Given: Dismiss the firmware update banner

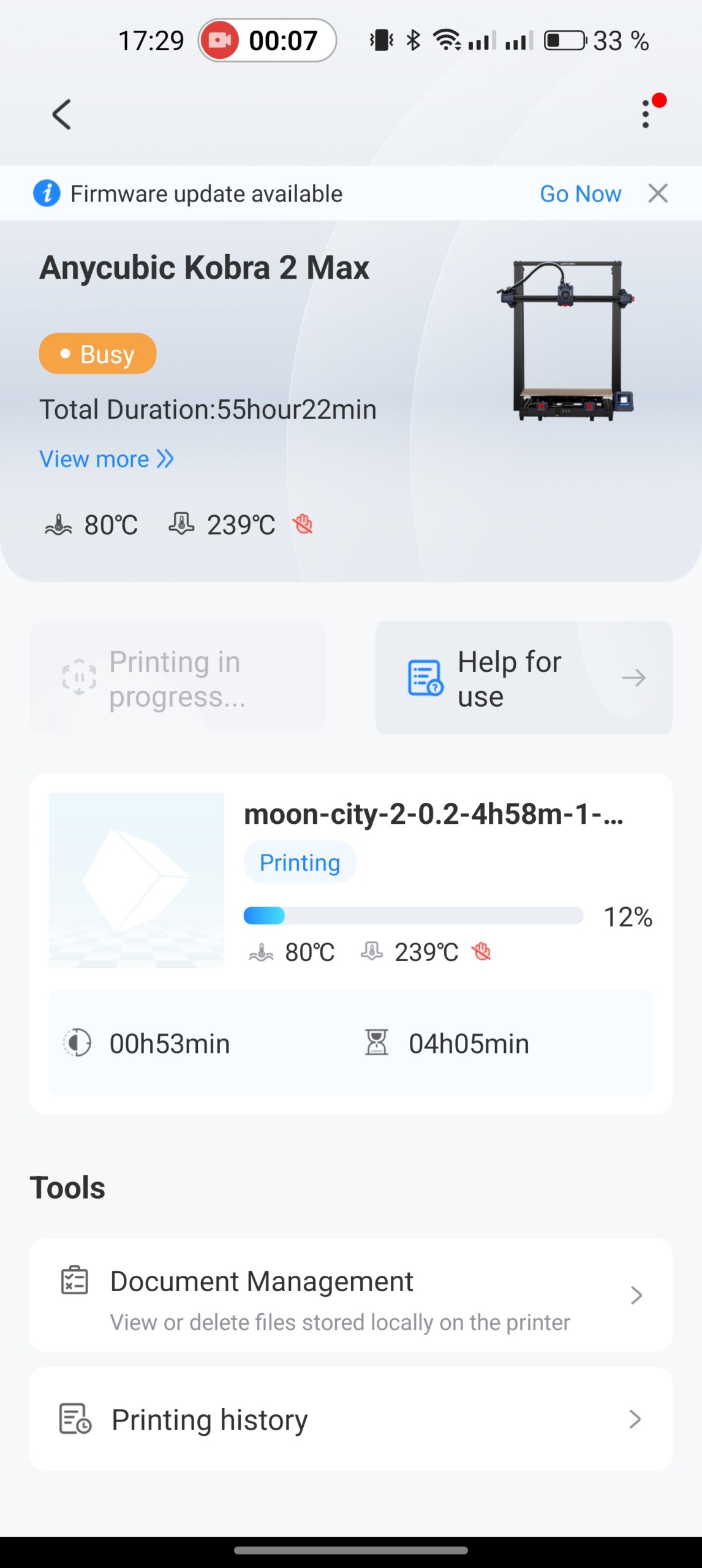Looking at the screenshot, I should (x=658, y=194).
